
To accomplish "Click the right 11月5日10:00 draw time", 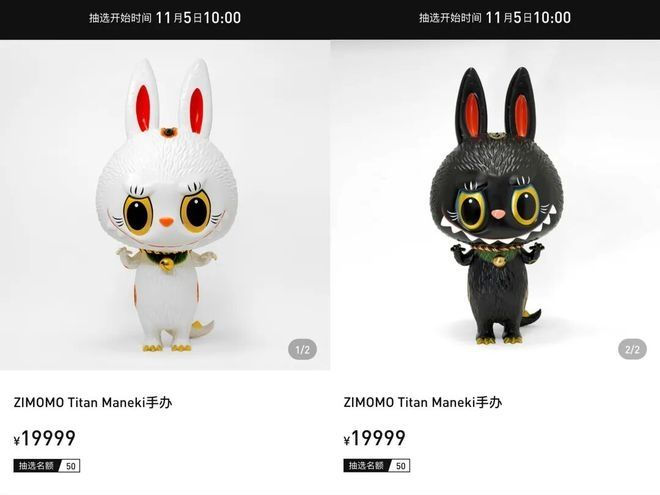I will [528, 18].
